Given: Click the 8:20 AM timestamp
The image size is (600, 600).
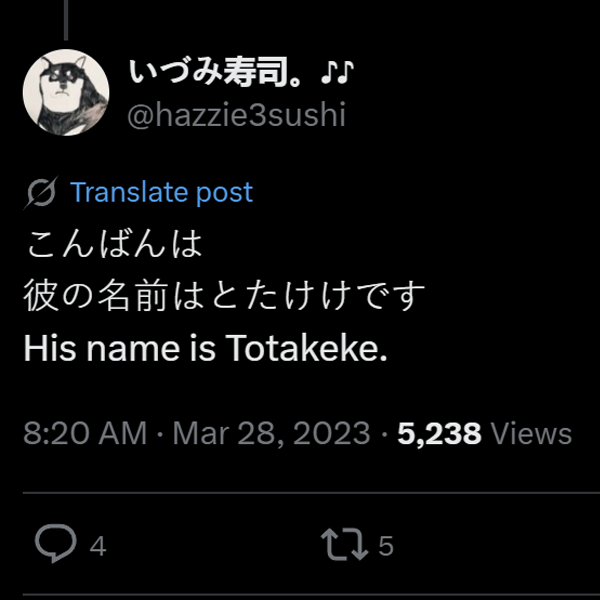Looking at the screenshot, I should click(x=83, y=434).
